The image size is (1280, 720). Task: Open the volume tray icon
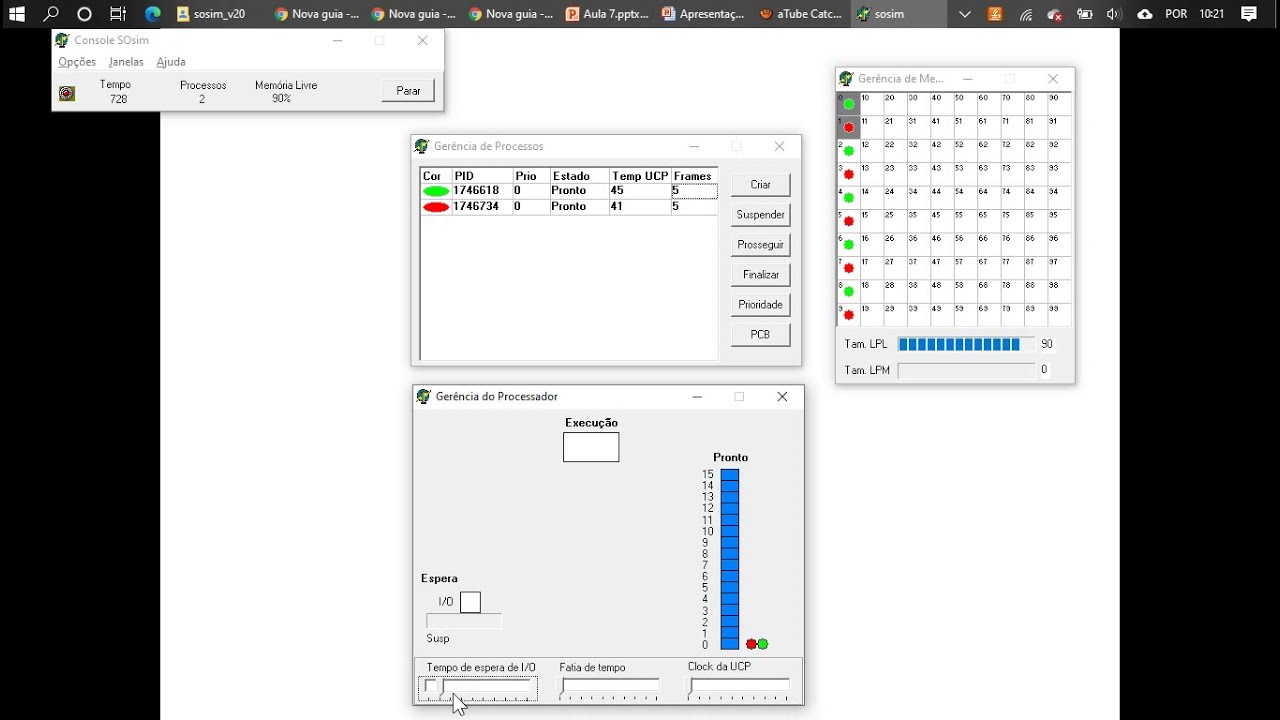pyautogui.click(x=1114, y=14)
